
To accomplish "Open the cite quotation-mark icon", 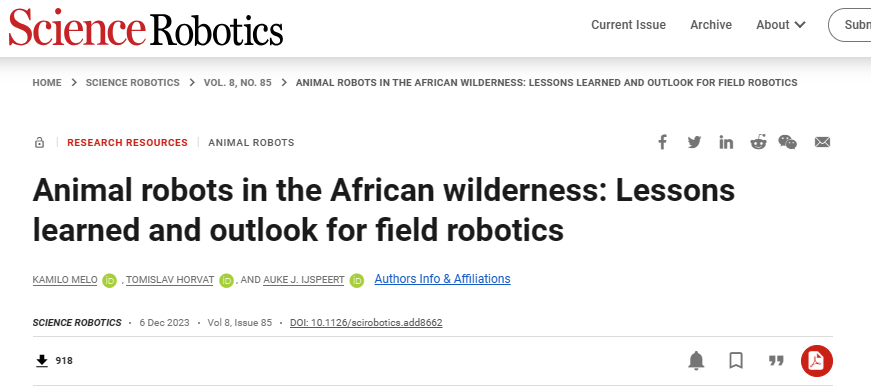I will (x=776, y=361).
